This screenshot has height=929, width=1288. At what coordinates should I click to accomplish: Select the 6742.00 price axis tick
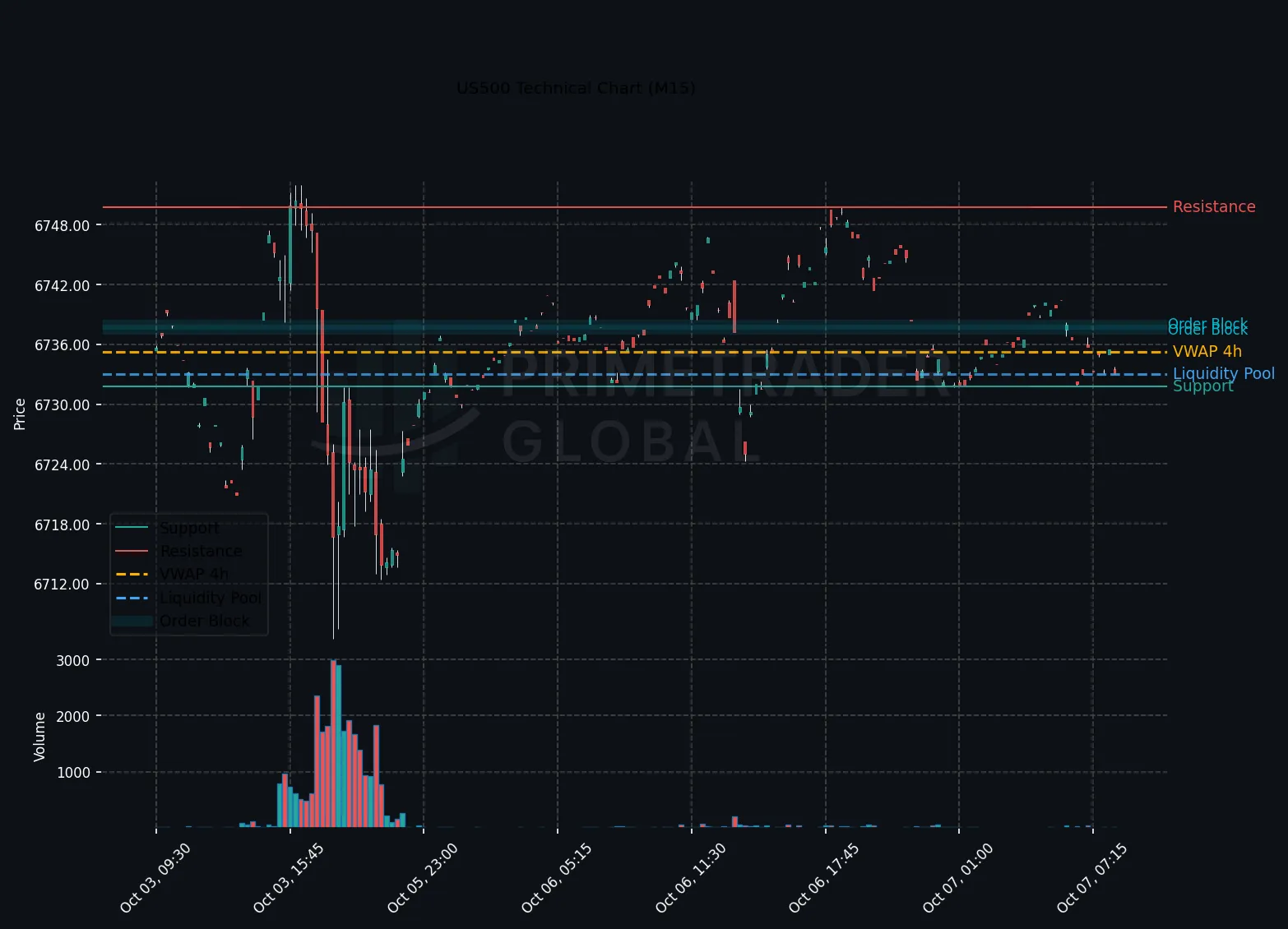pos(62,285)
